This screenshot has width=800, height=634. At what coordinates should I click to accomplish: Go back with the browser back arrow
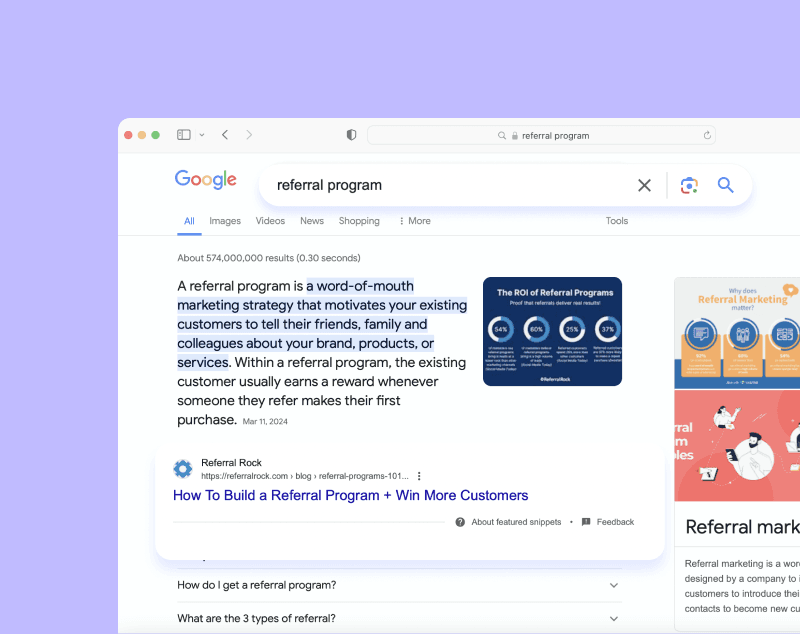tap(225, 135)
